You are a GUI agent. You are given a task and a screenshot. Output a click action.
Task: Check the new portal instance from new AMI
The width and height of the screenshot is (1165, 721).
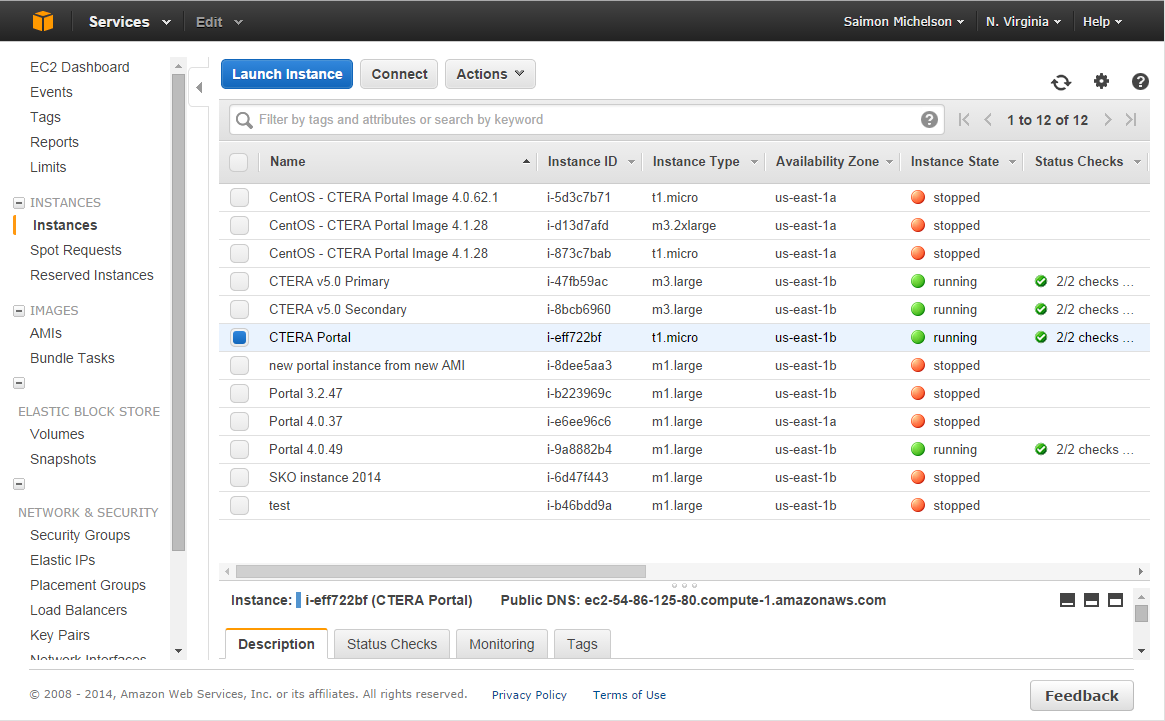point(239,366)
